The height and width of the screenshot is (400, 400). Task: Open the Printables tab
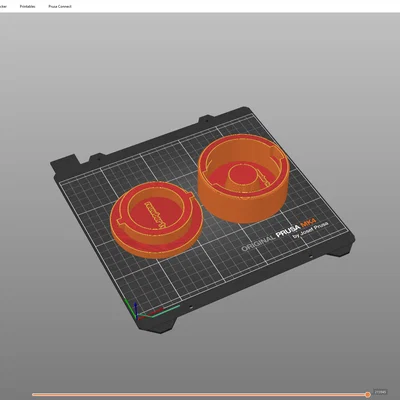27,6
